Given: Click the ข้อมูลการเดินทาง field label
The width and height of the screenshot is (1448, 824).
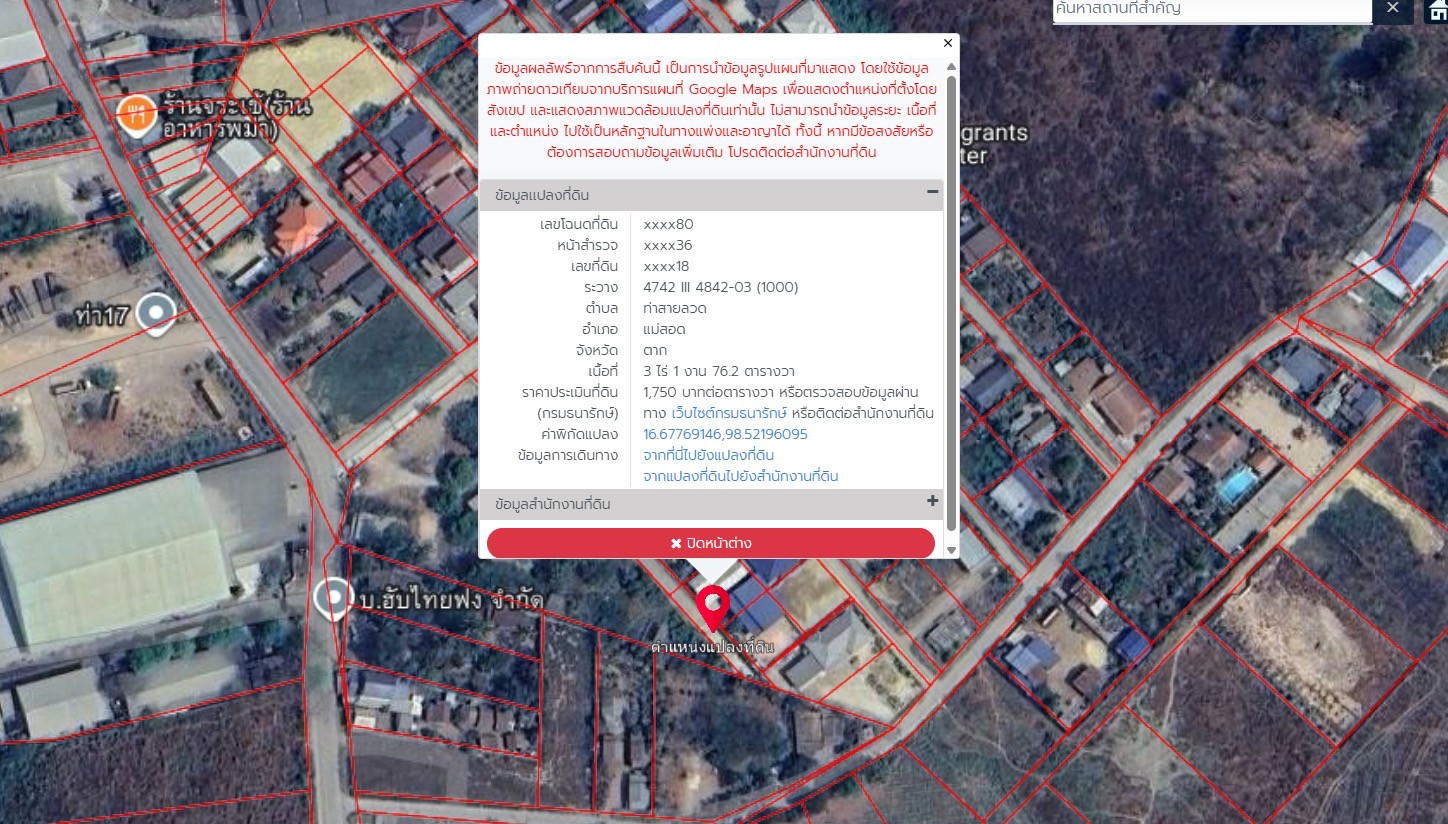Looking at the screenshot, I should 569,455.
